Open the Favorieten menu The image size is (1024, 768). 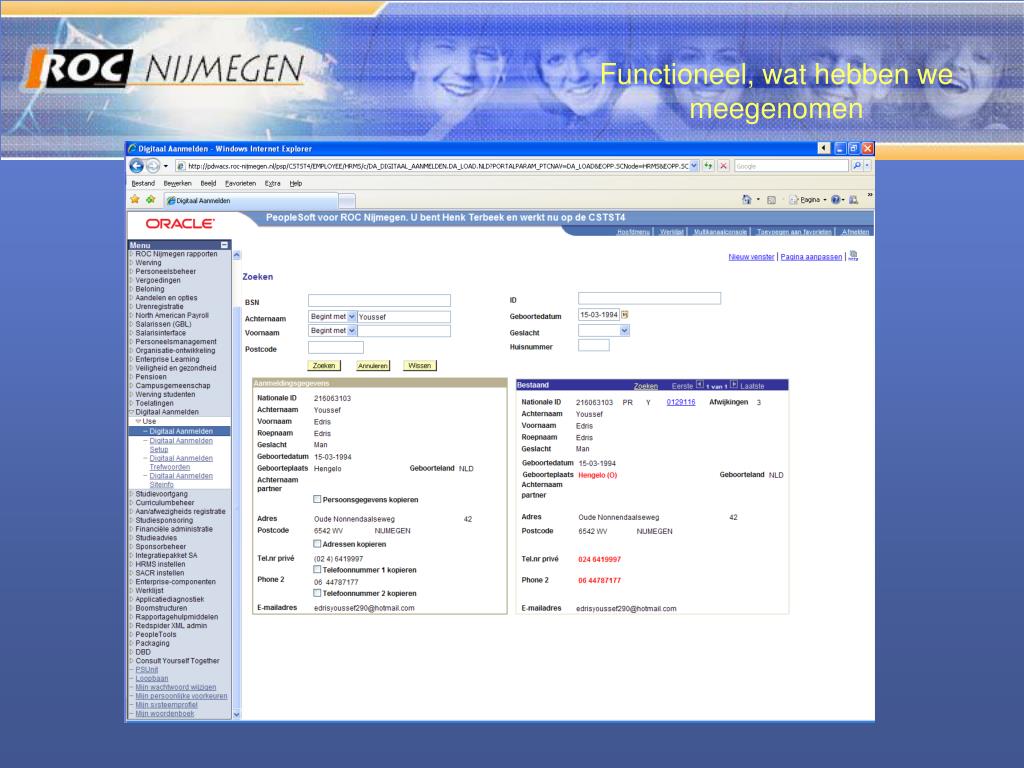click(240, 184)
